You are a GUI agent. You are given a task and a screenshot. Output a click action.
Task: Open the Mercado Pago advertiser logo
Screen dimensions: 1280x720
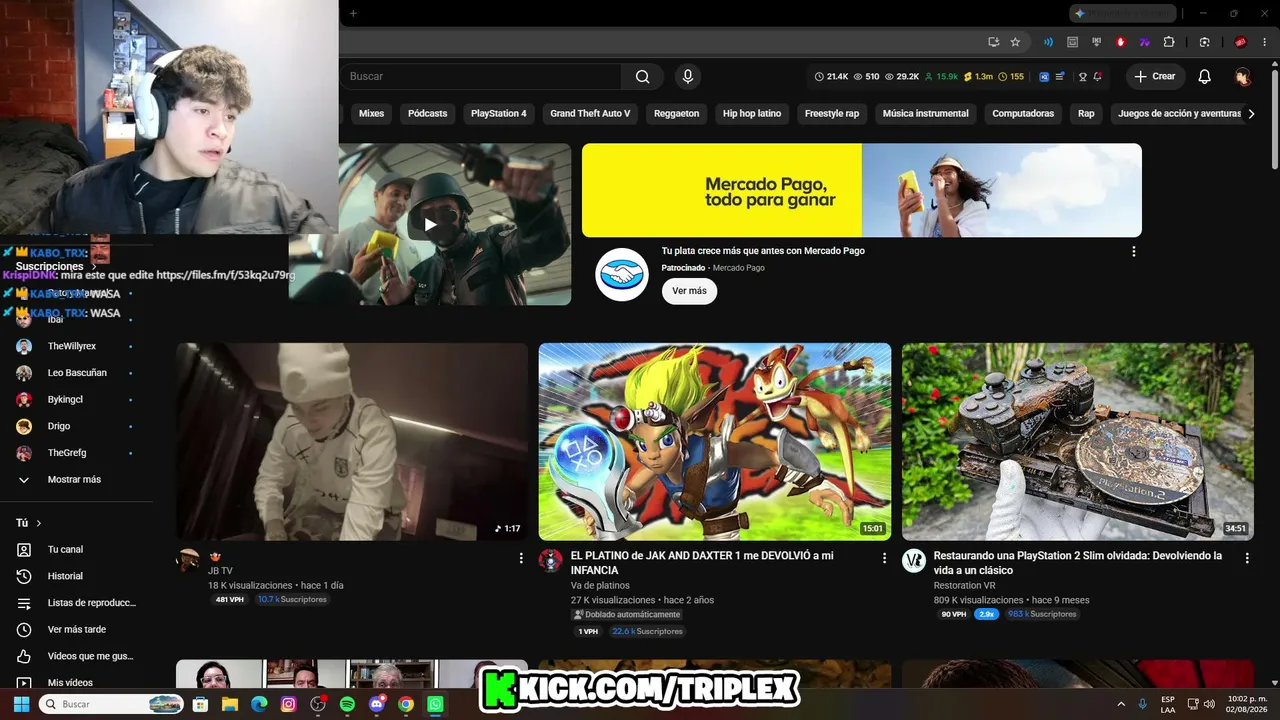point(622,274)
